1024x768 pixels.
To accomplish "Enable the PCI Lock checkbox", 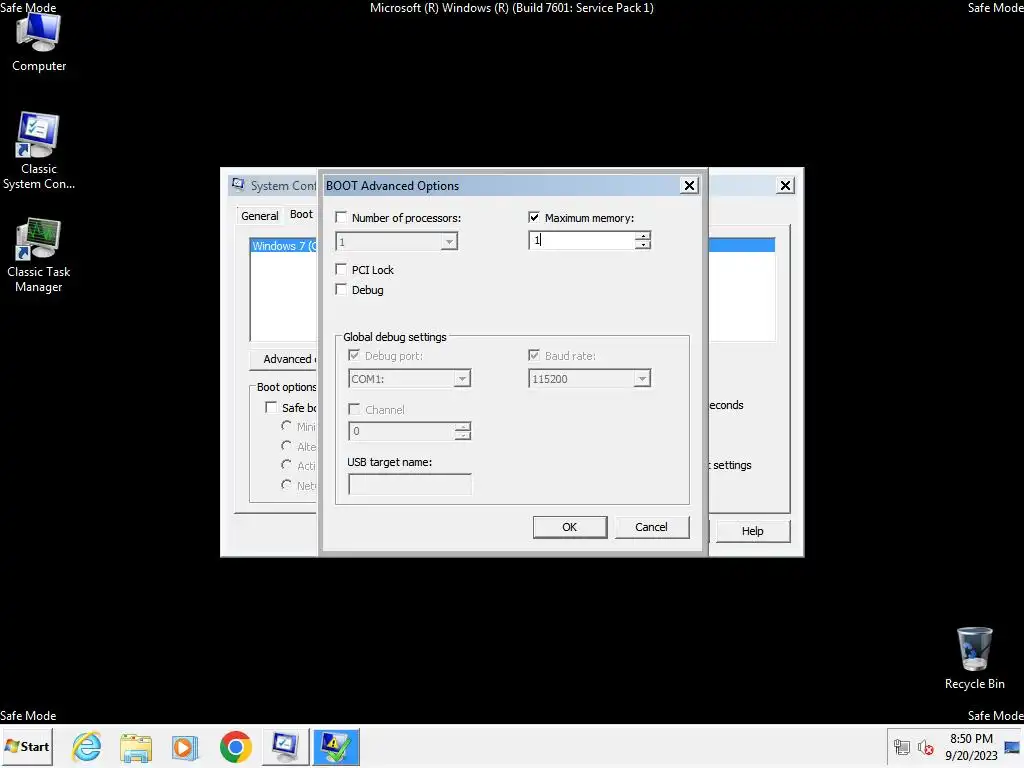I will pos(341,269).
